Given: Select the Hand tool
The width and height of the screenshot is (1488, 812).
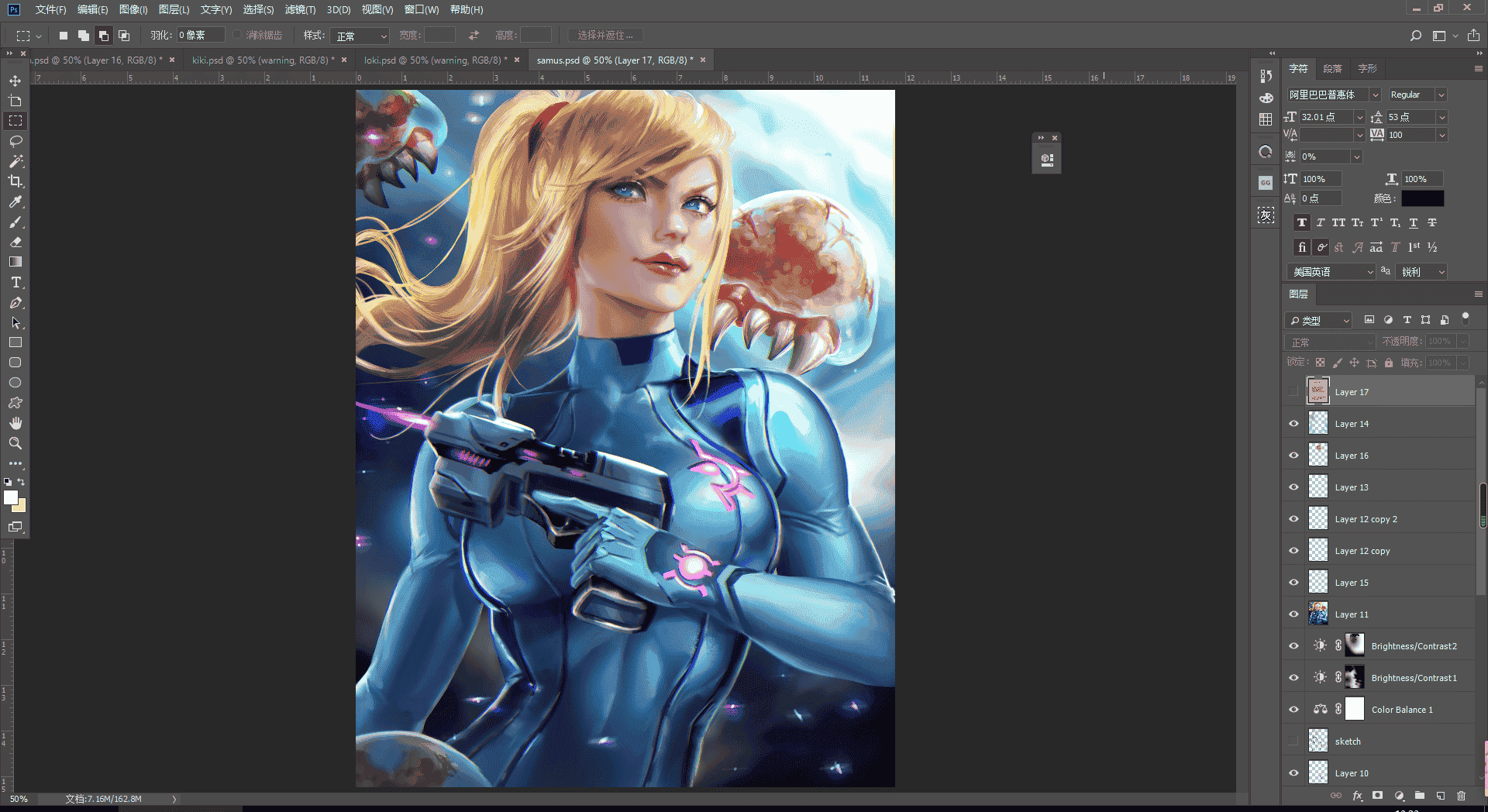Looking at the screenshot, I should point(15,423).
